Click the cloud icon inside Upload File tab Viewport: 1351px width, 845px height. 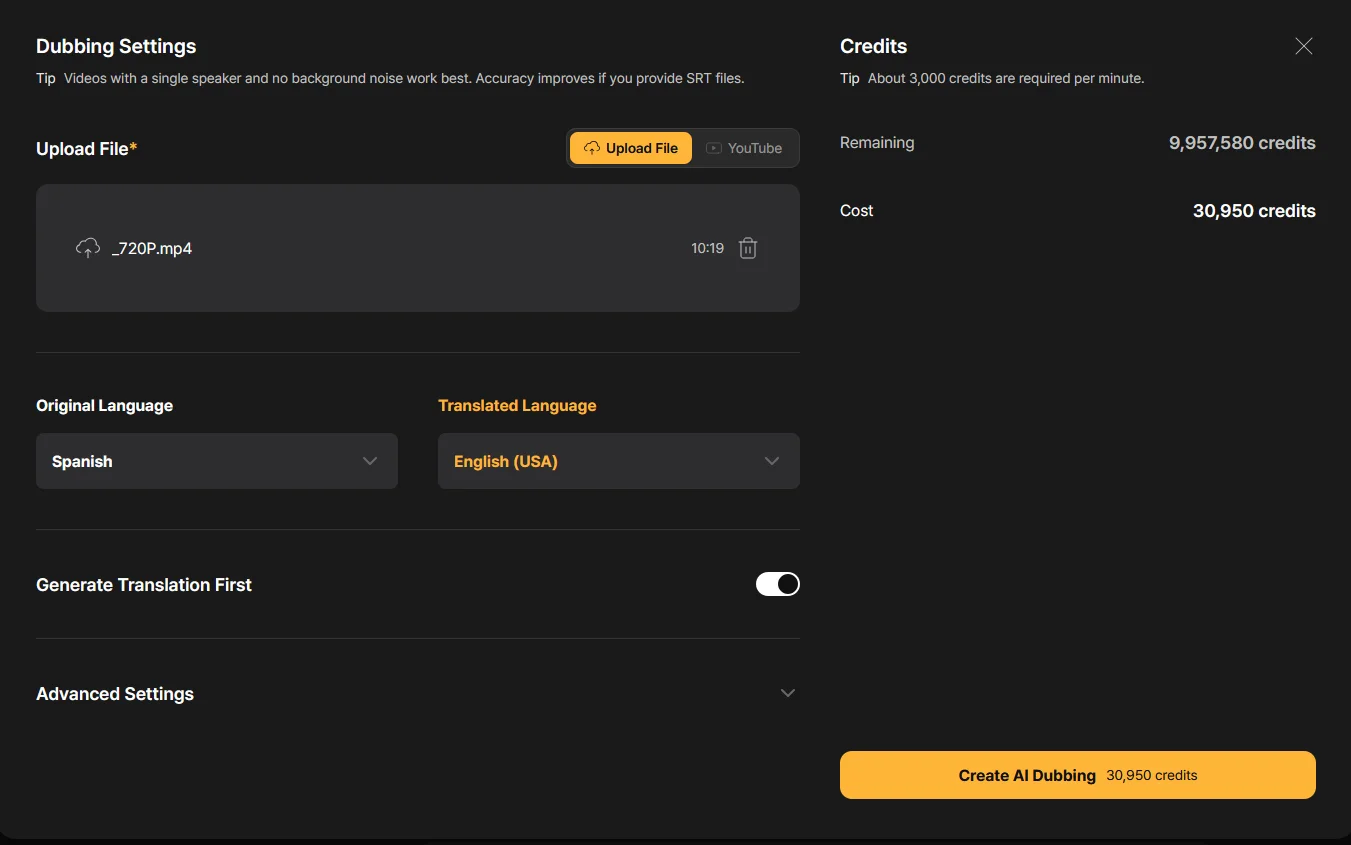pos(591,148)
